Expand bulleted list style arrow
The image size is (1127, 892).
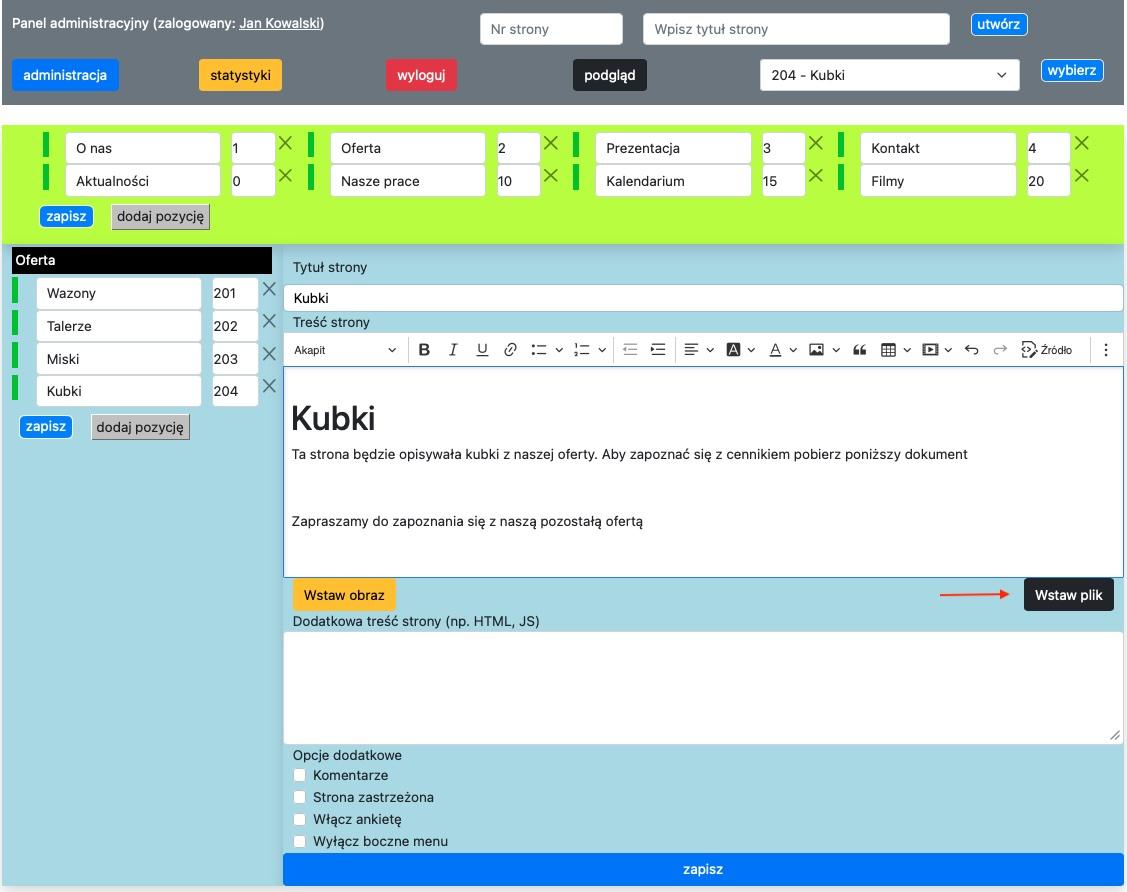[558, 350]
